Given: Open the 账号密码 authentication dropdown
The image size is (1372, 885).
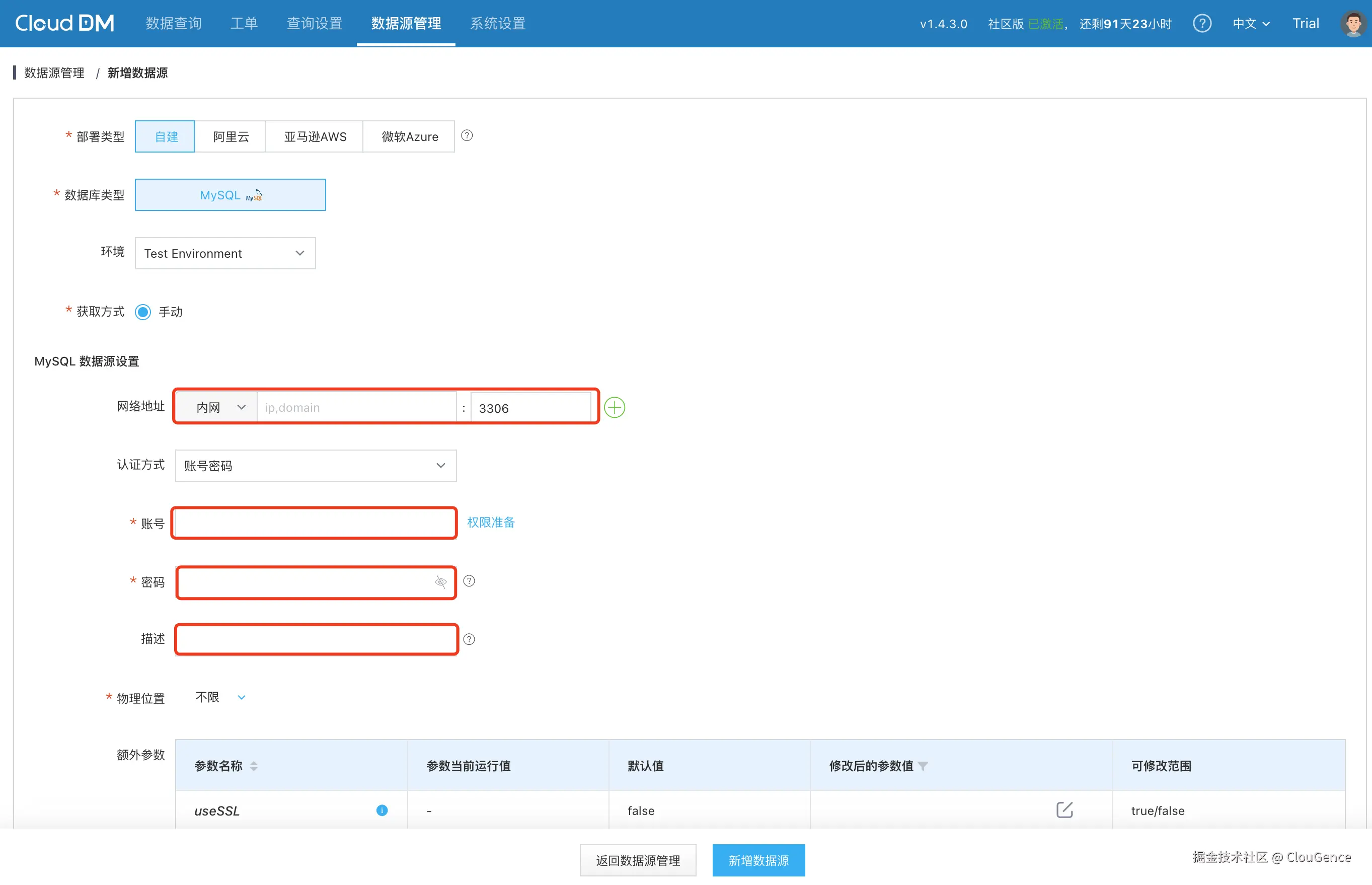Looking at the screenshot, I should click(316, 466).
